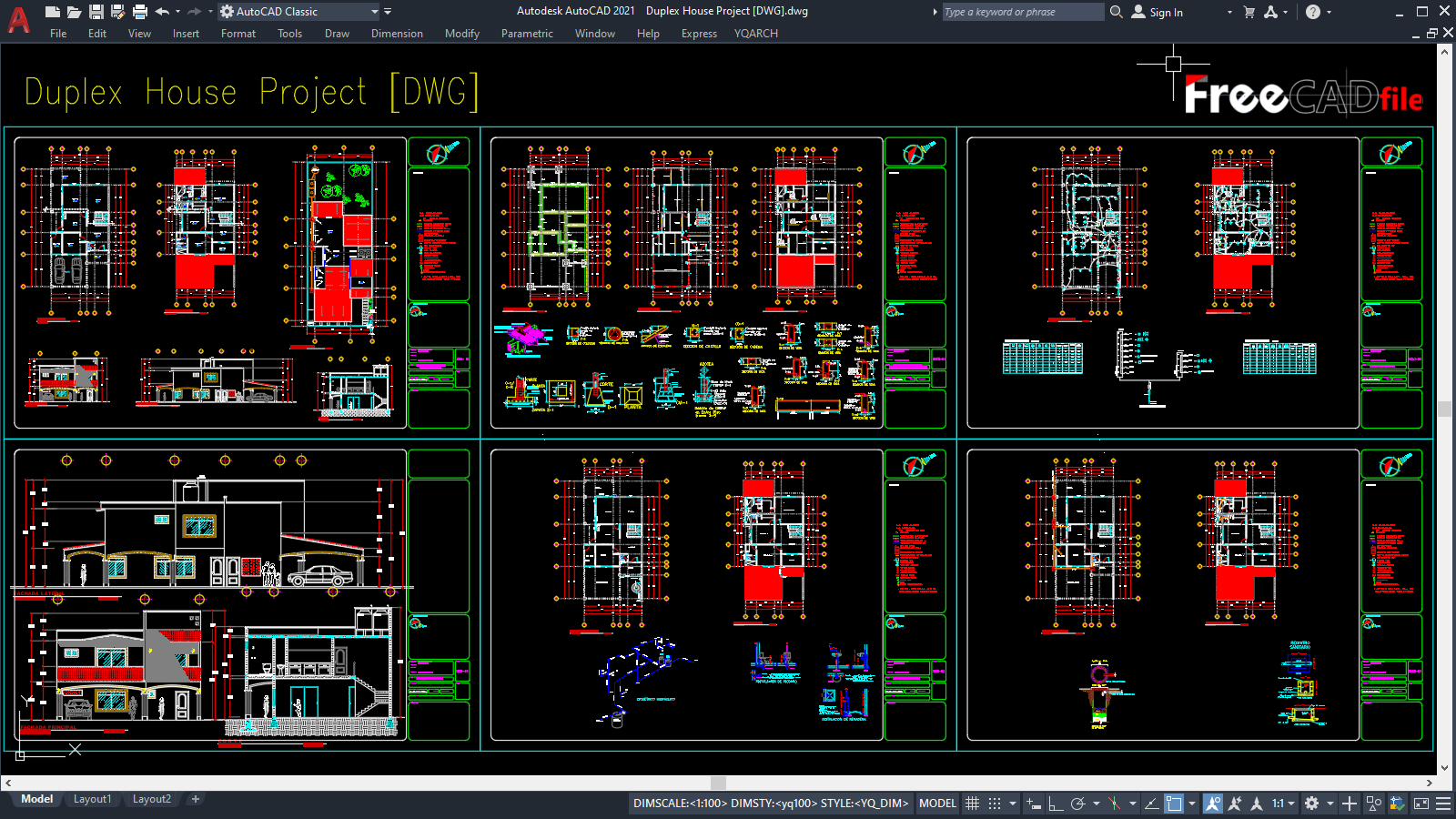
Task: Open the YQARCH menu
Action: click(756, 34)
